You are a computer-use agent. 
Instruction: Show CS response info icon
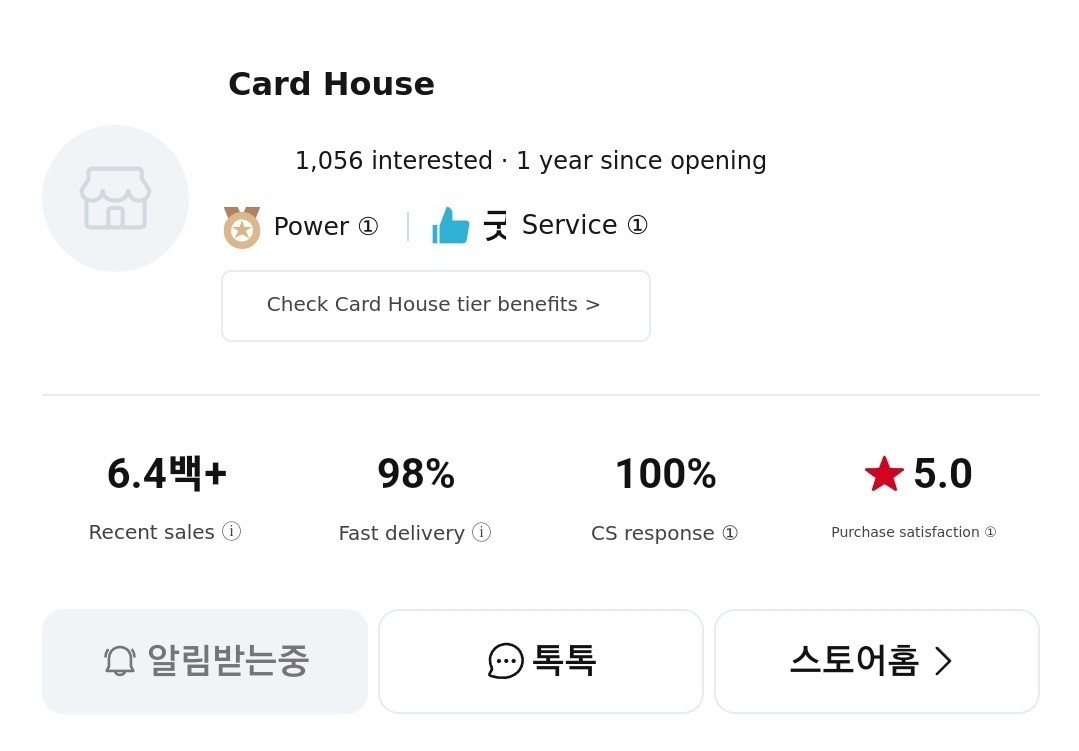(x=730, y=533)
